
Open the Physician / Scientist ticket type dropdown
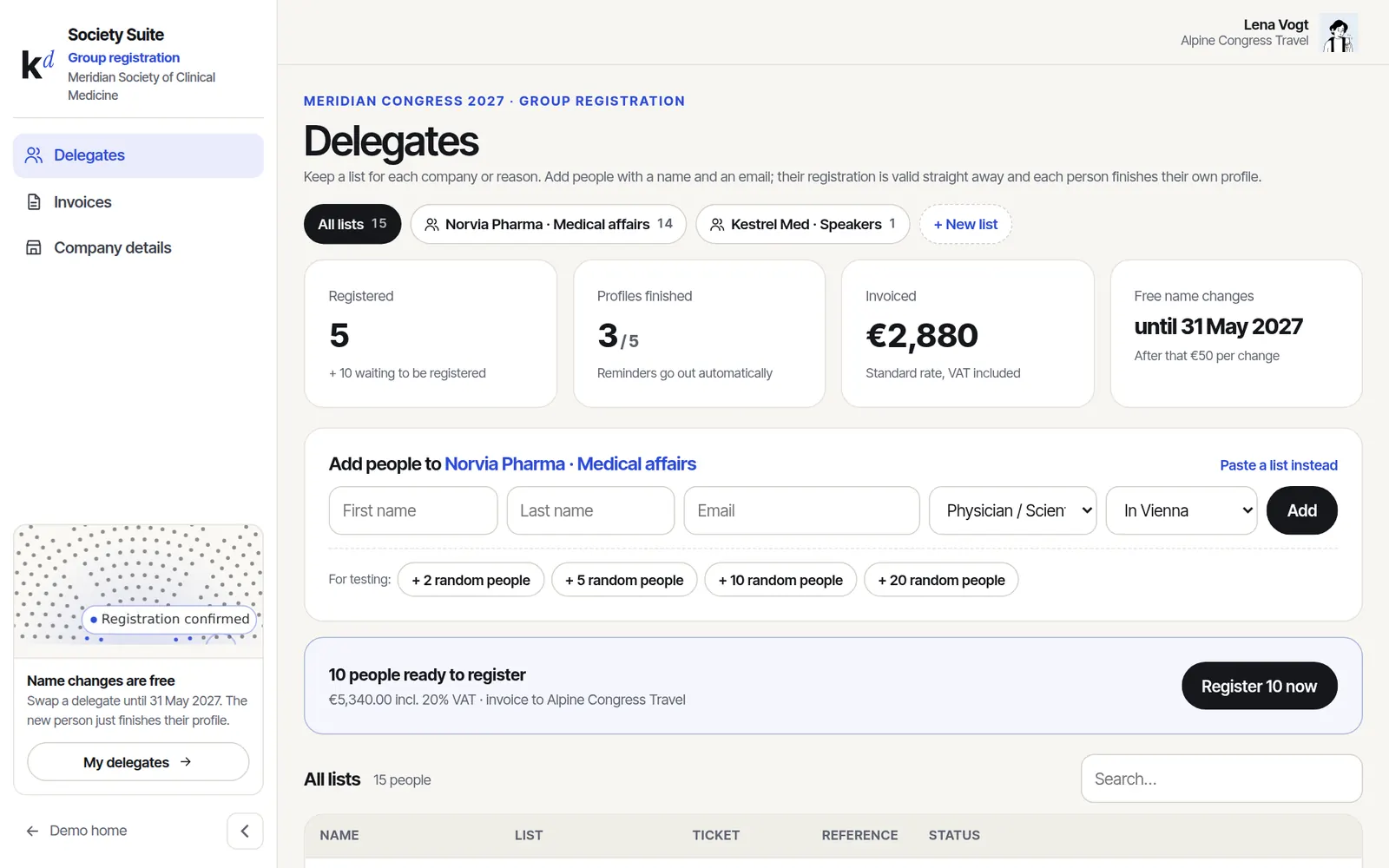coord(1012,510)
